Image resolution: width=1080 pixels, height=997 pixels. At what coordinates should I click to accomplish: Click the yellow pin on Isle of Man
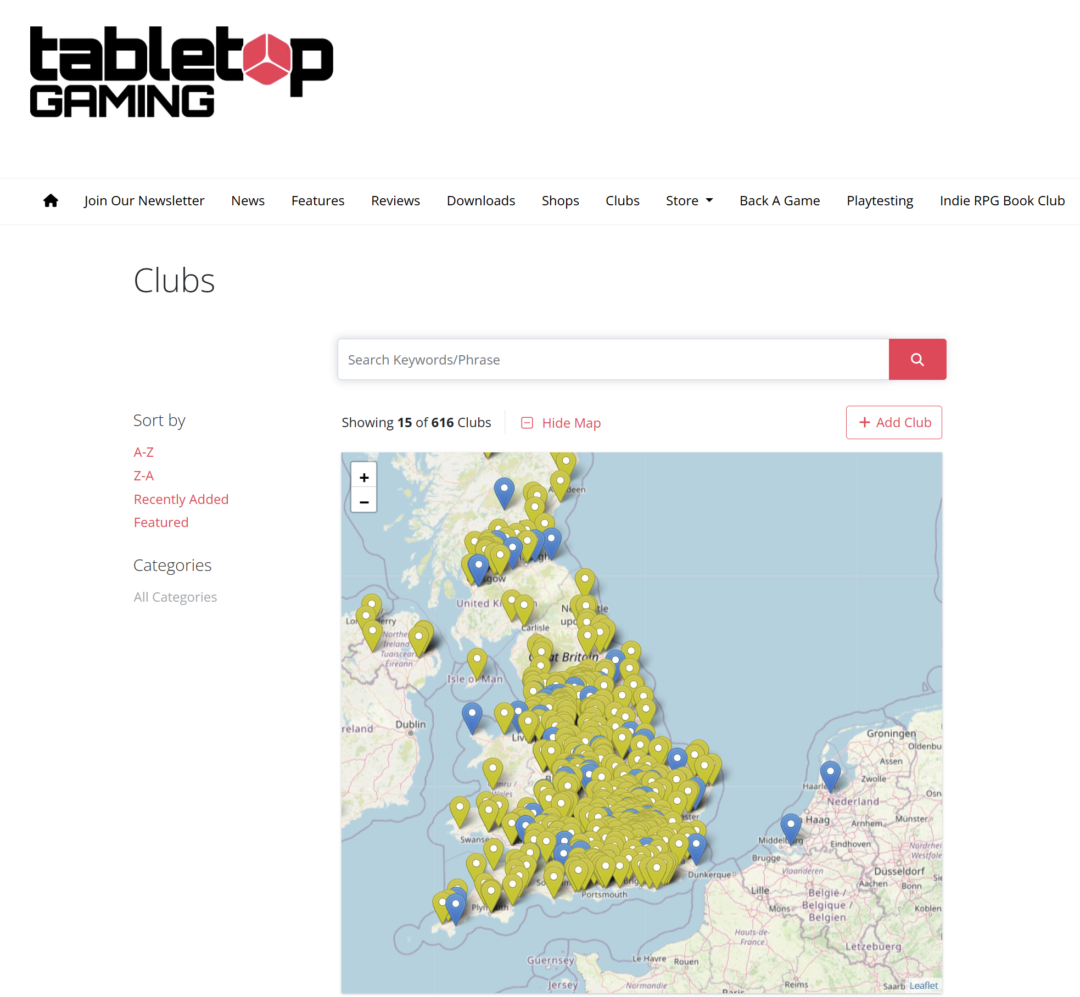tap(478, 661)
